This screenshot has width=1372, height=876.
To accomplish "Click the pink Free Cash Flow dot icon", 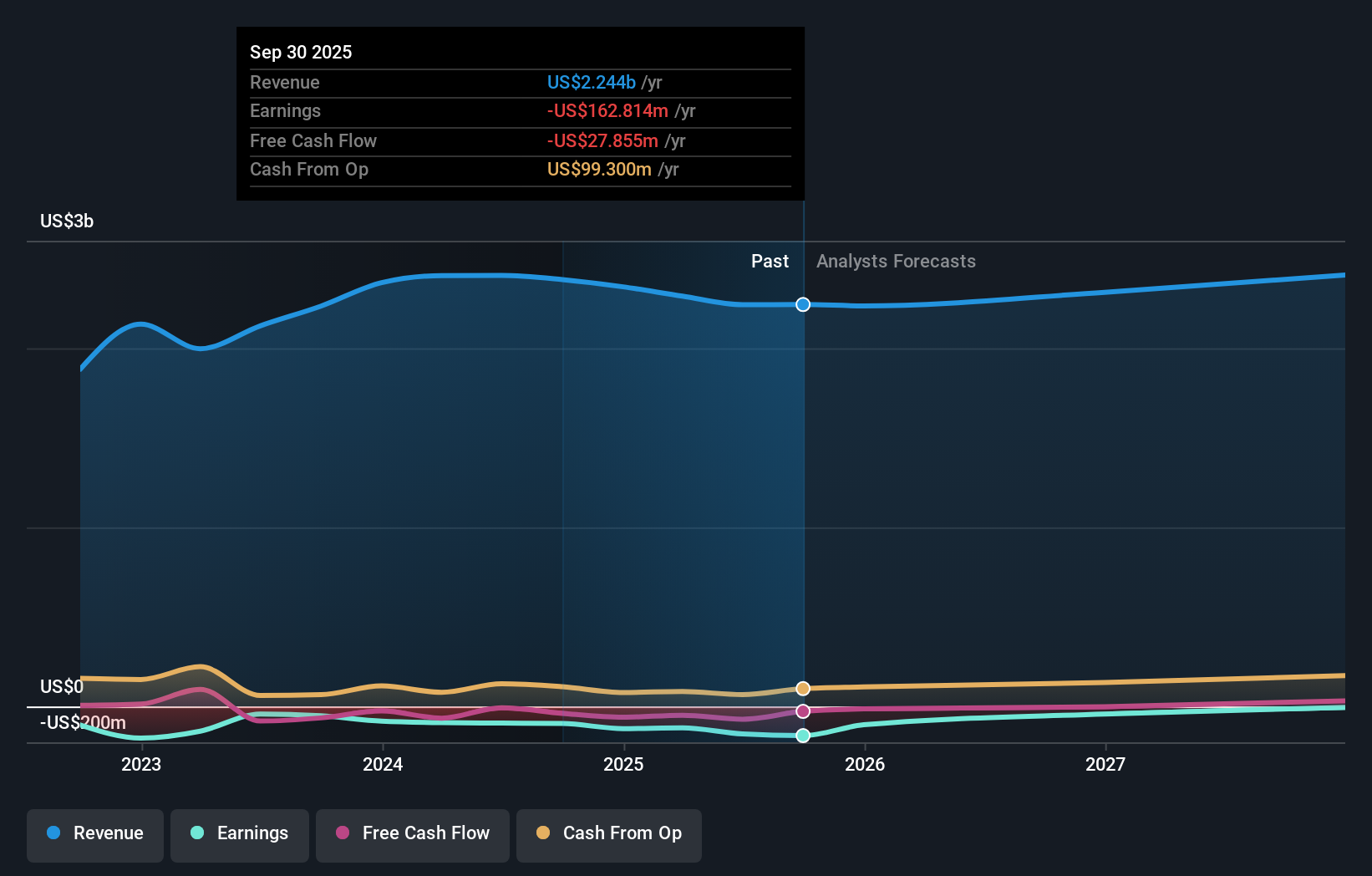I will pos(343,834).
